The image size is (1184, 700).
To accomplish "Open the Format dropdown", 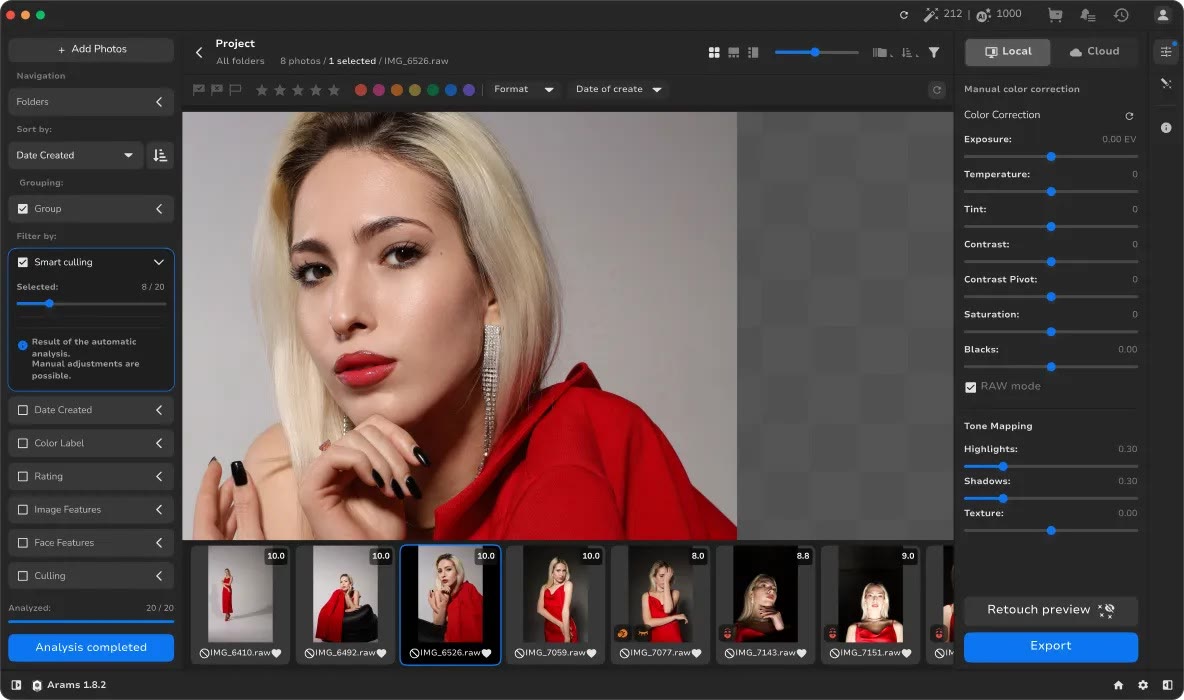I will coord(523,89).
